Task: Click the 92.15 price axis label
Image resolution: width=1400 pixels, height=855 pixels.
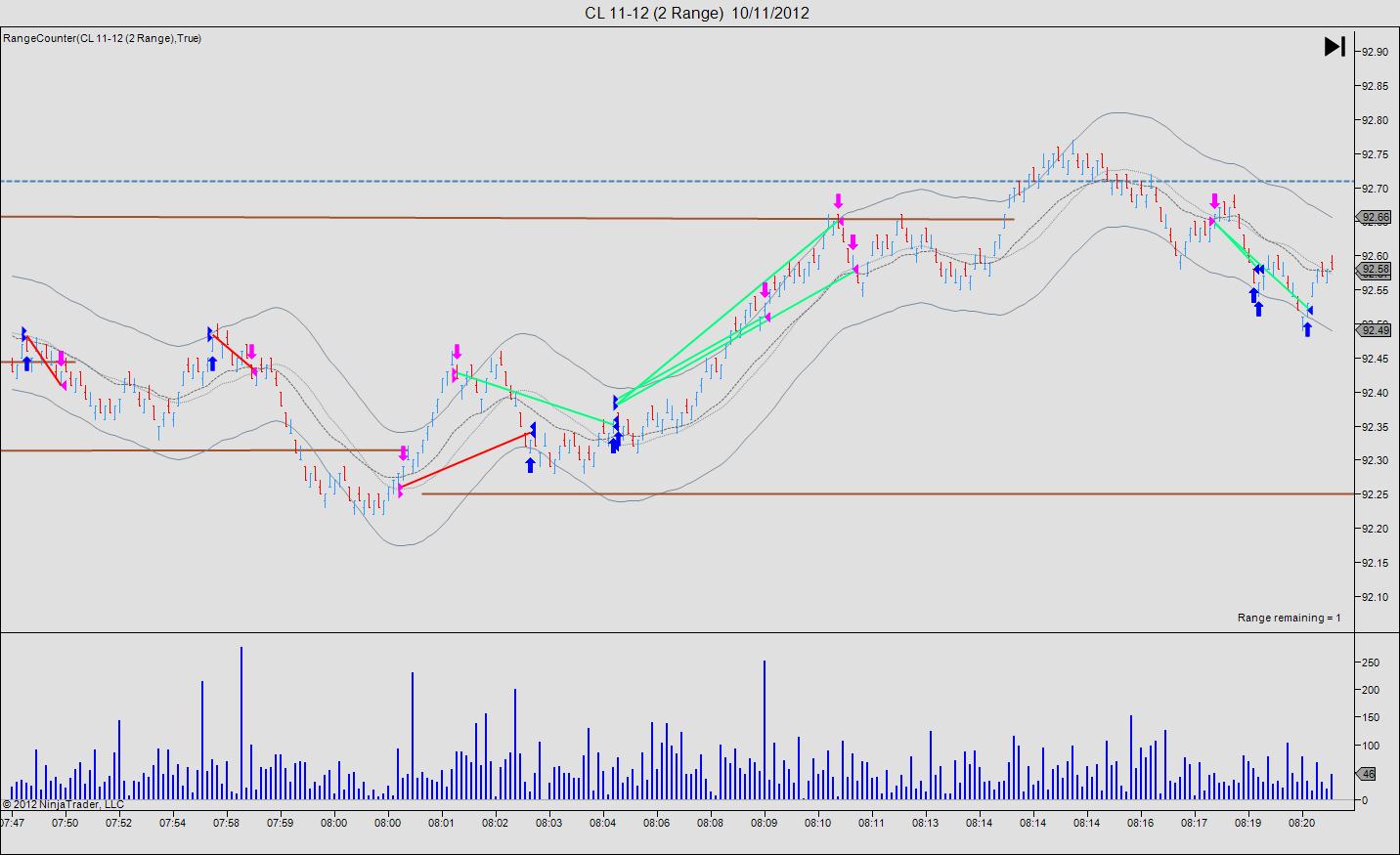Action: [1376, 563]
